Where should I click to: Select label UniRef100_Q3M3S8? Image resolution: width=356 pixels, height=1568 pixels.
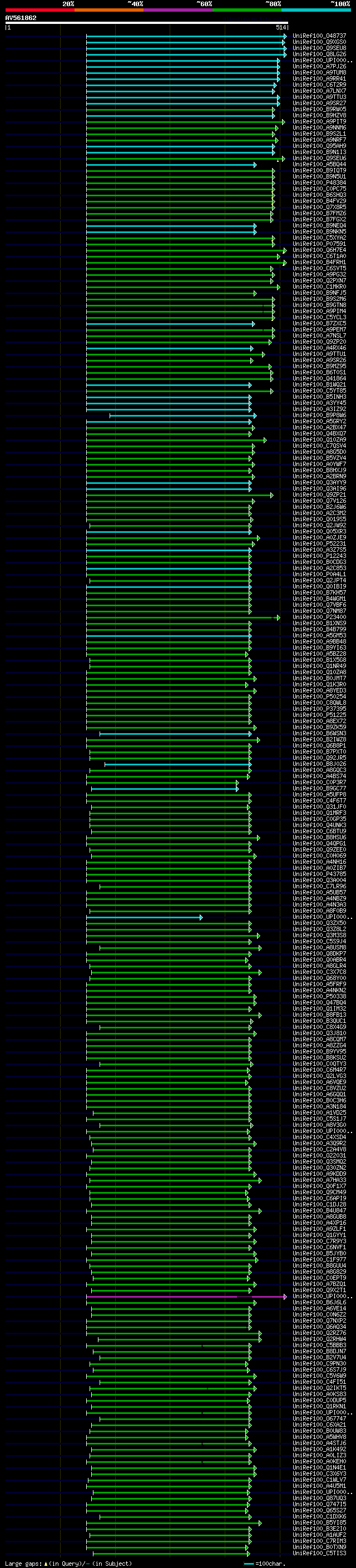pos(319,935)
